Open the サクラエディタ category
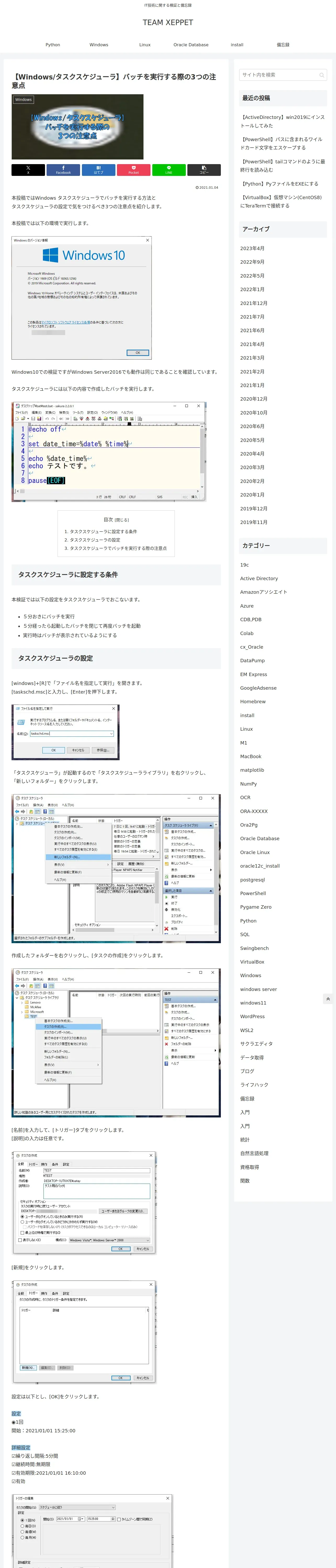The width and height of the screenshot is (336, 1568). coord(257,1044)
